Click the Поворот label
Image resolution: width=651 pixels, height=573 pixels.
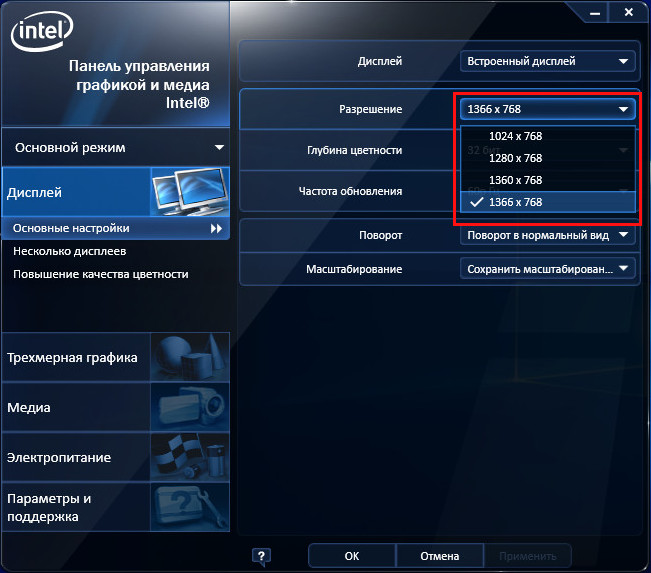380,235
